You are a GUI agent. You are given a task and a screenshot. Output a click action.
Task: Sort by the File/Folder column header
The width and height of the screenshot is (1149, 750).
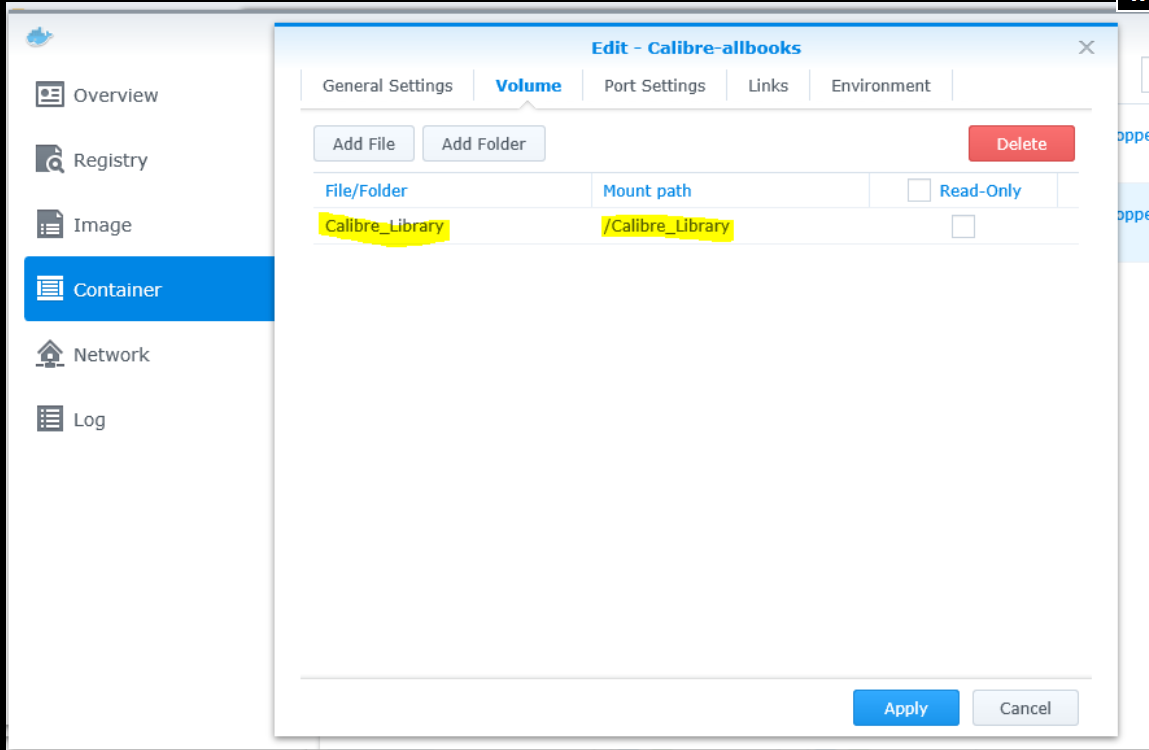tap(452, 191)
